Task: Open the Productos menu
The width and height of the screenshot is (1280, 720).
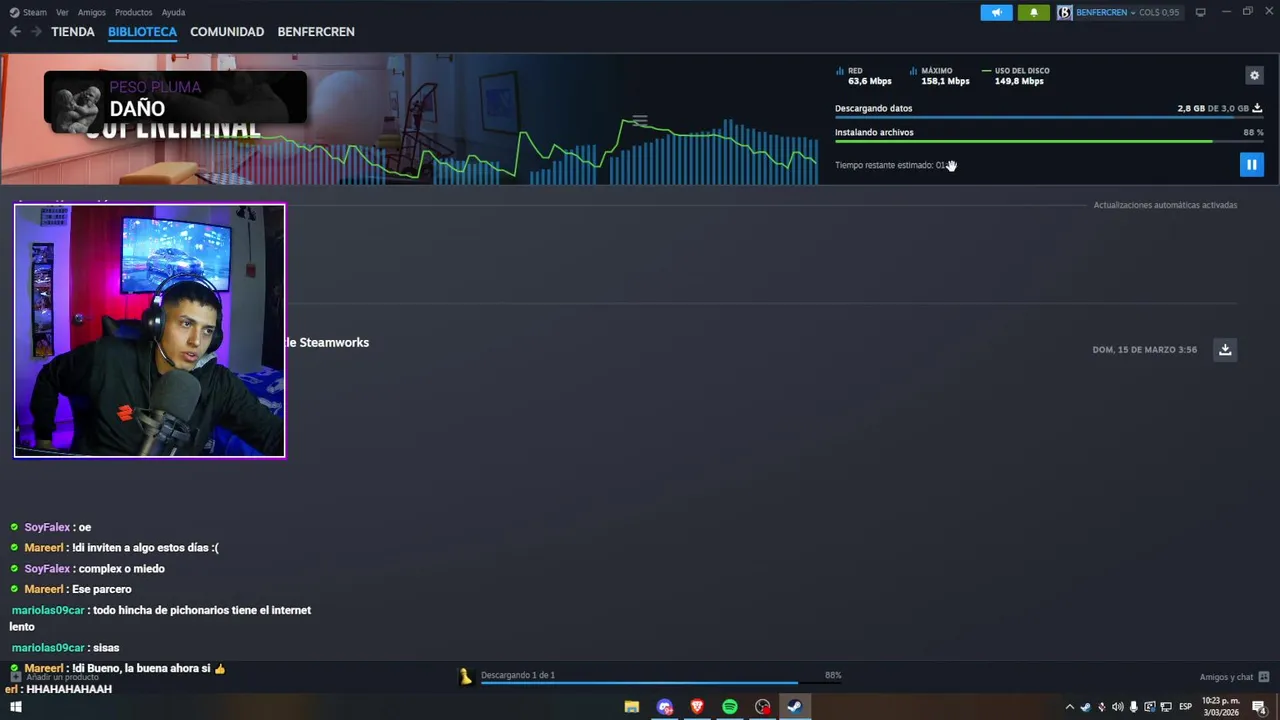Action: (x=133, y=12)
